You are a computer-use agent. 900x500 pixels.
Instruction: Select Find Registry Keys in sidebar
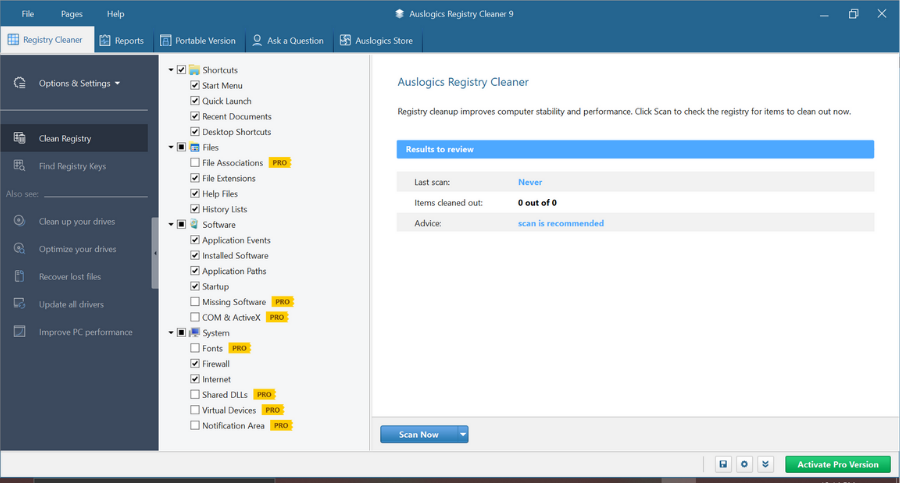(74, 166)
